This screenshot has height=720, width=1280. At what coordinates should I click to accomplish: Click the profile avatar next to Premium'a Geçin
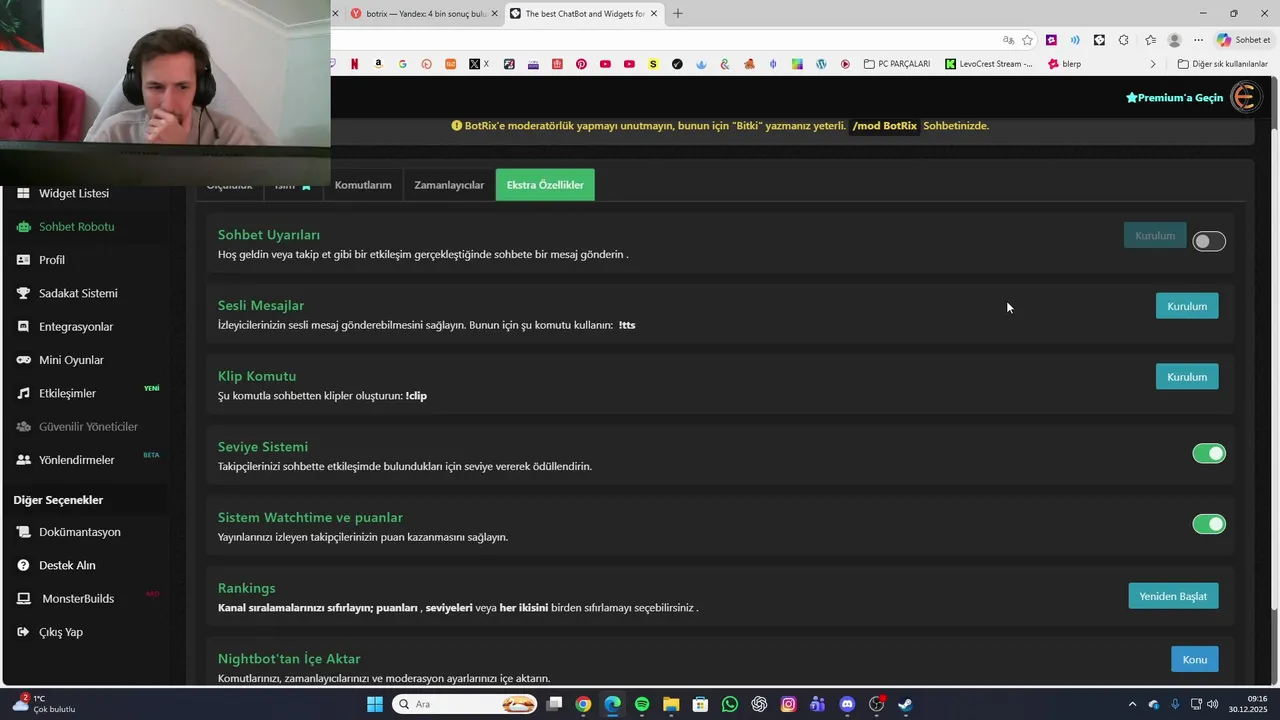pos(1244,97)
